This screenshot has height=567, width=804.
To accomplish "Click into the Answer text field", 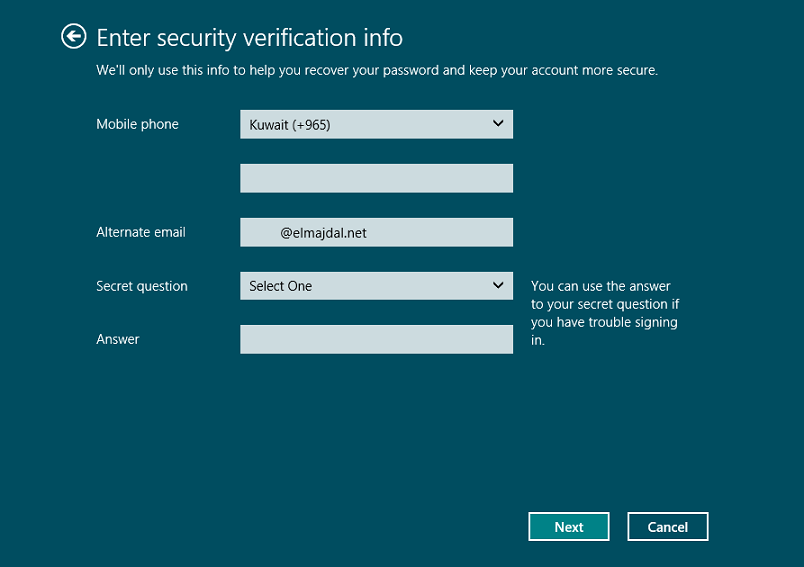I will [376, 340].
